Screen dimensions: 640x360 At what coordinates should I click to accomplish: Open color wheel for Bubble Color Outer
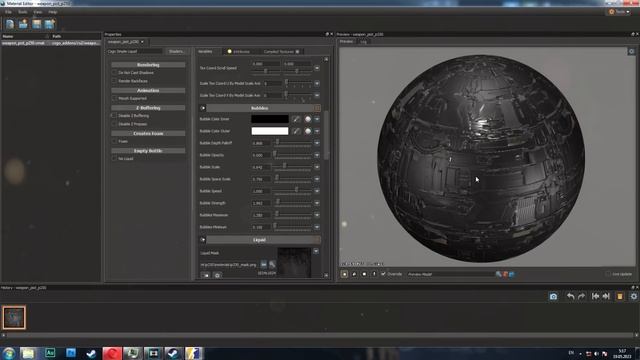point(308,131)
